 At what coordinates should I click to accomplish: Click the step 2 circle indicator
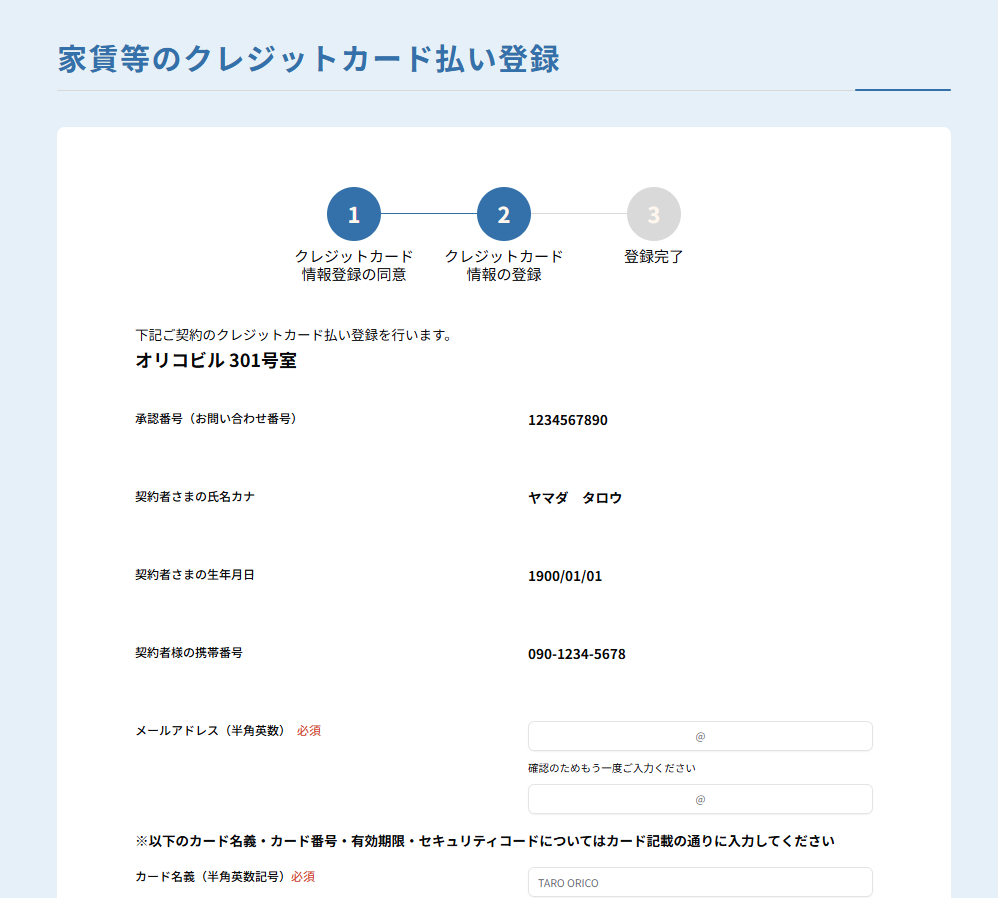(504, 214)
